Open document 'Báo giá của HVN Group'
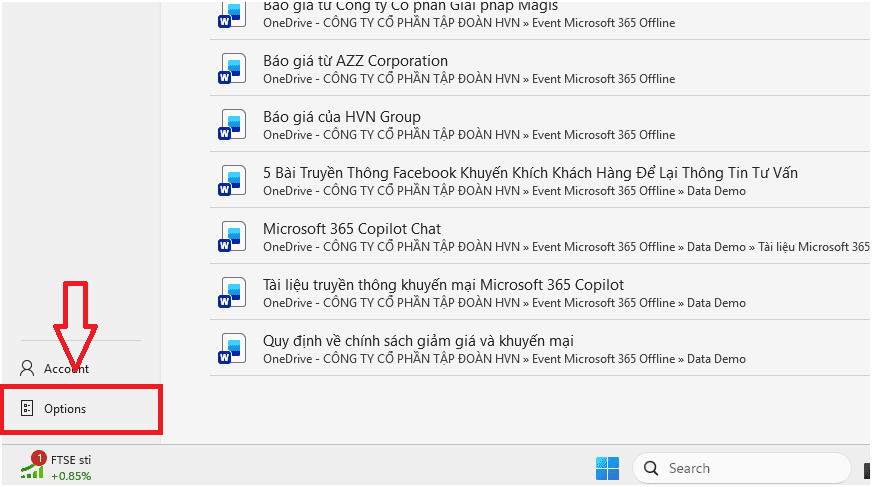This screenshot has width=872, height=487. coord(341,117)
